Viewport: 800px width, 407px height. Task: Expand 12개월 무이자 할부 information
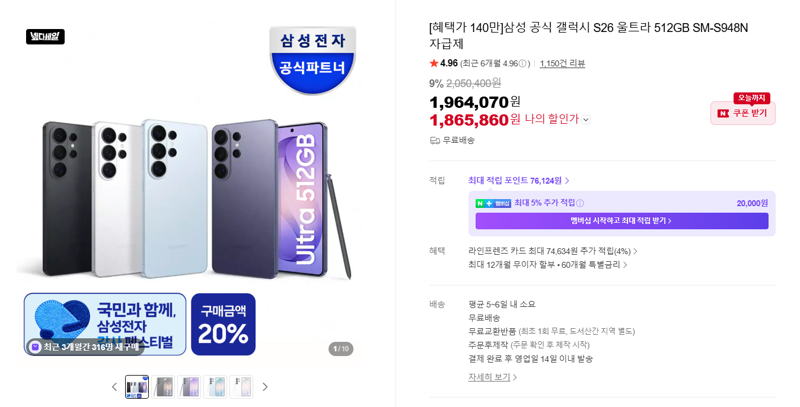(x=547, y=265)
